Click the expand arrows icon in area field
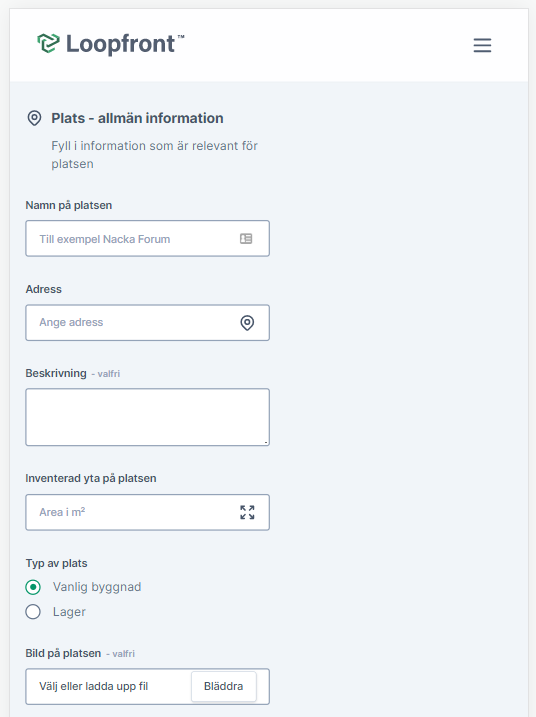 tap(247, 512)
